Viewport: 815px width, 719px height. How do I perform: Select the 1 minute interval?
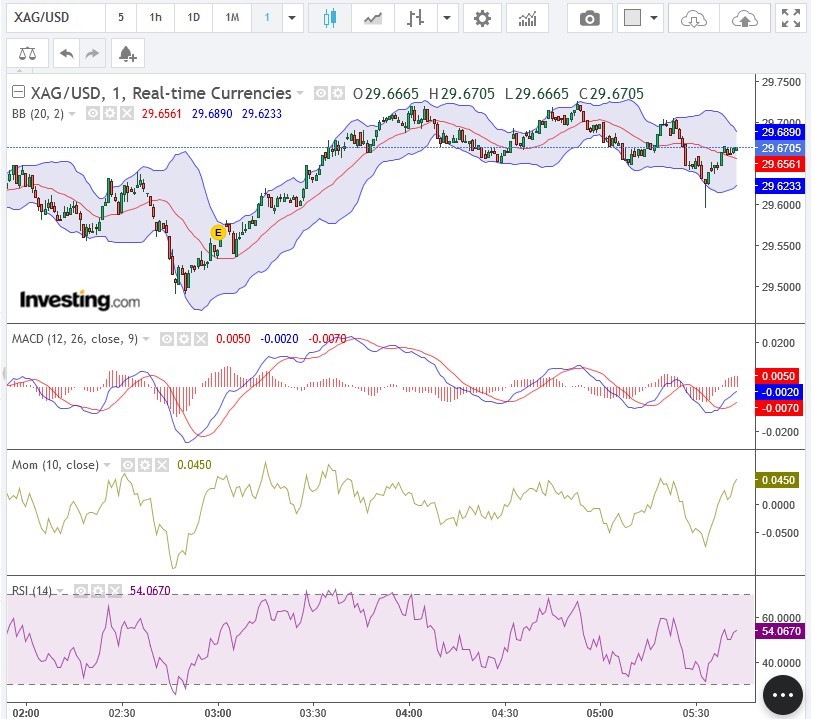coord(267,18)
